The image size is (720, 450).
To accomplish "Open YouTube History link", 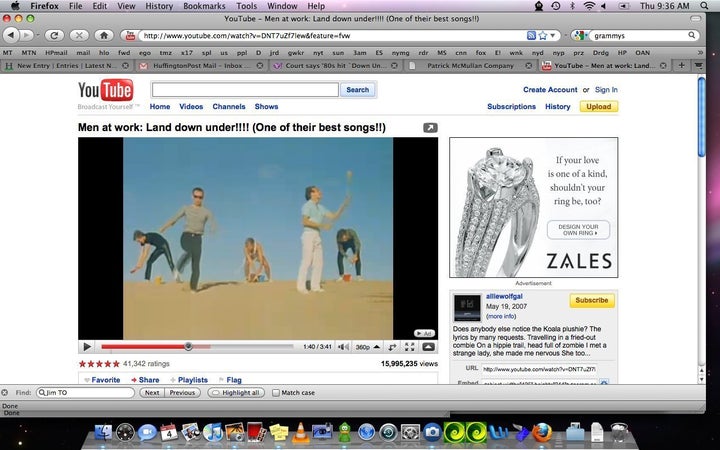I will [557, 107].
